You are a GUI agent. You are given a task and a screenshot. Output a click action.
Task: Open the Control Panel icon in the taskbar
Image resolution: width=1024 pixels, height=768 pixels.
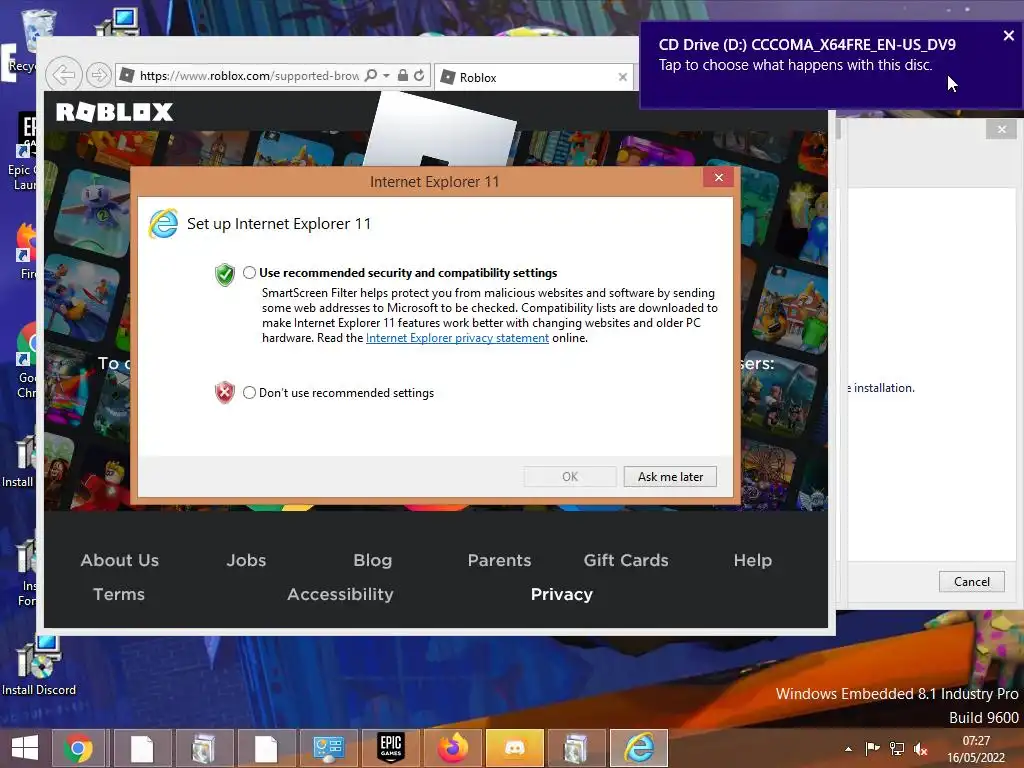pyautogui.click(x=328, y=748)
